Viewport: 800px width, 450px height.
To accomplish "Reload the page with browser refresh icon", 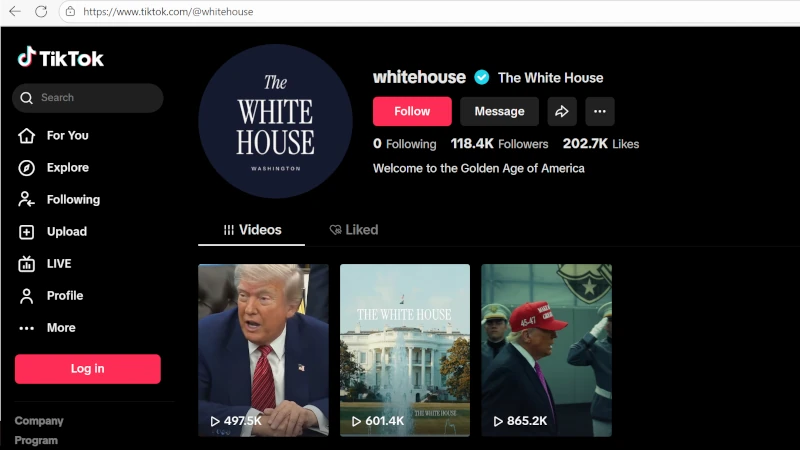I will click(41, 11).
